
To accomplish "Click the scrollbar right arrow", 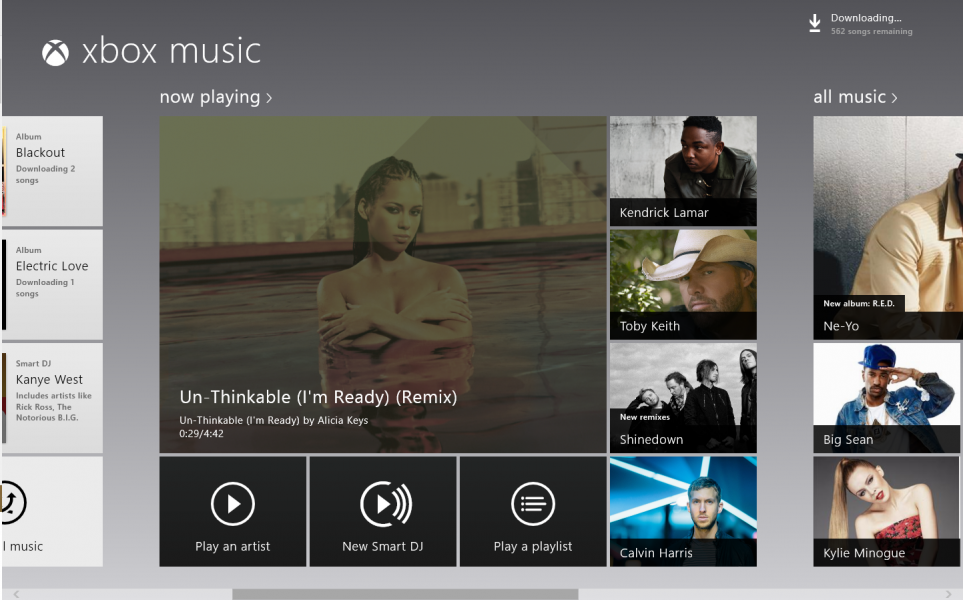I will click(x=948, y=594).
